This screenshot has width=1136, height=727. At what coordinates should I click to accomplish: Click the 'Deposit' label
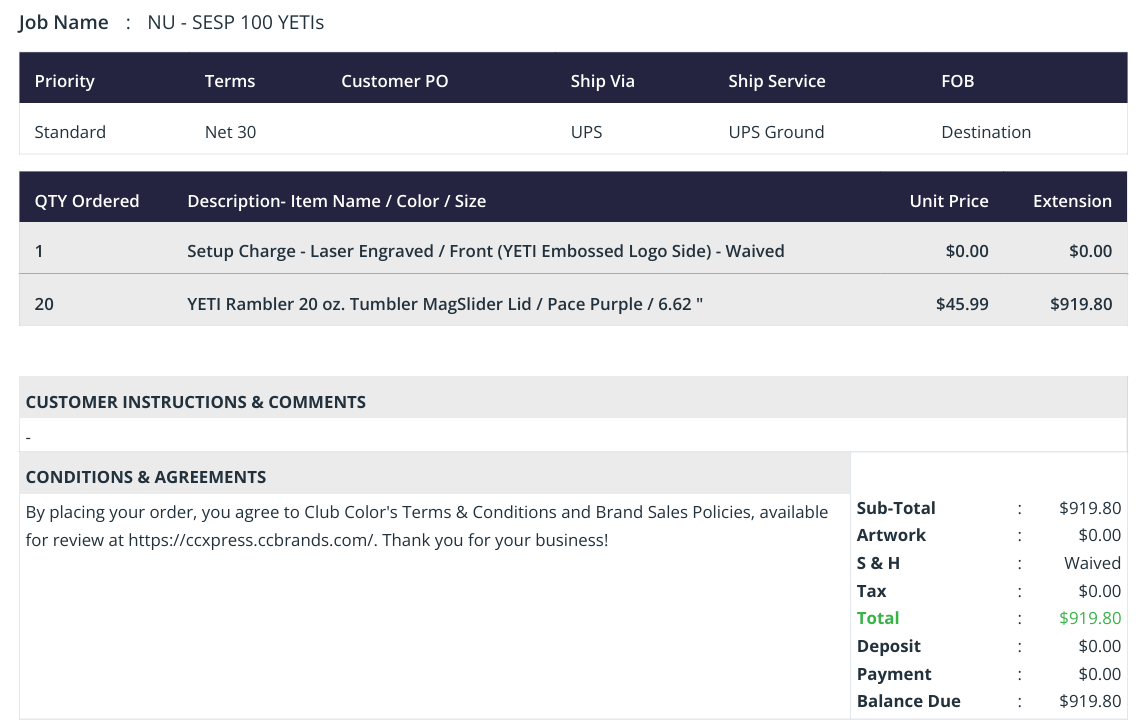tap(888, 646)
